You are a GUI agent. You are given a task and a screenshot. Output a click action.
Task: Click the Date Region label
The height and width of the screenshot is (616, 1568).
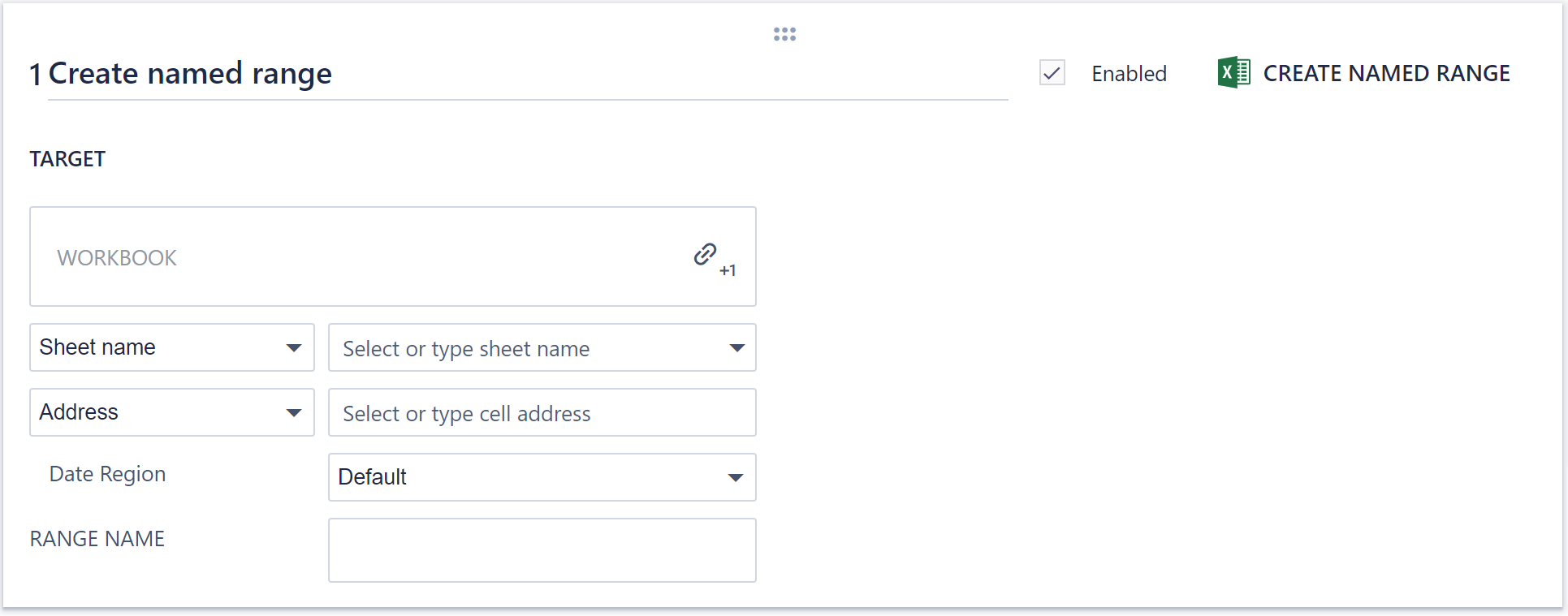point(107,474)
